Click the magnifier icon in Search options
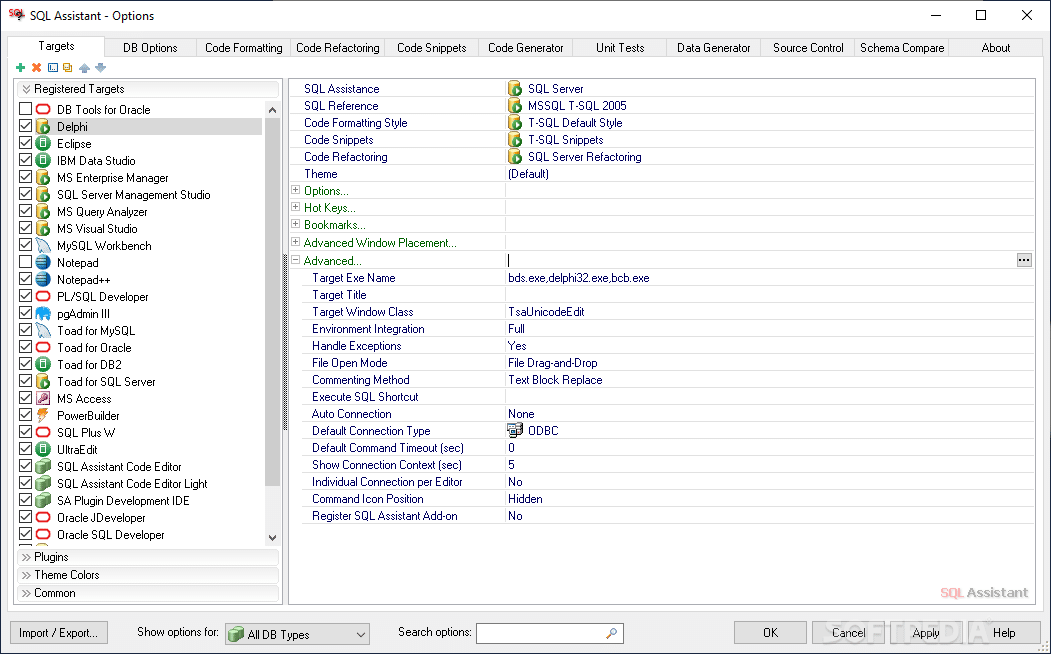1051x658 pixels. 611,633
